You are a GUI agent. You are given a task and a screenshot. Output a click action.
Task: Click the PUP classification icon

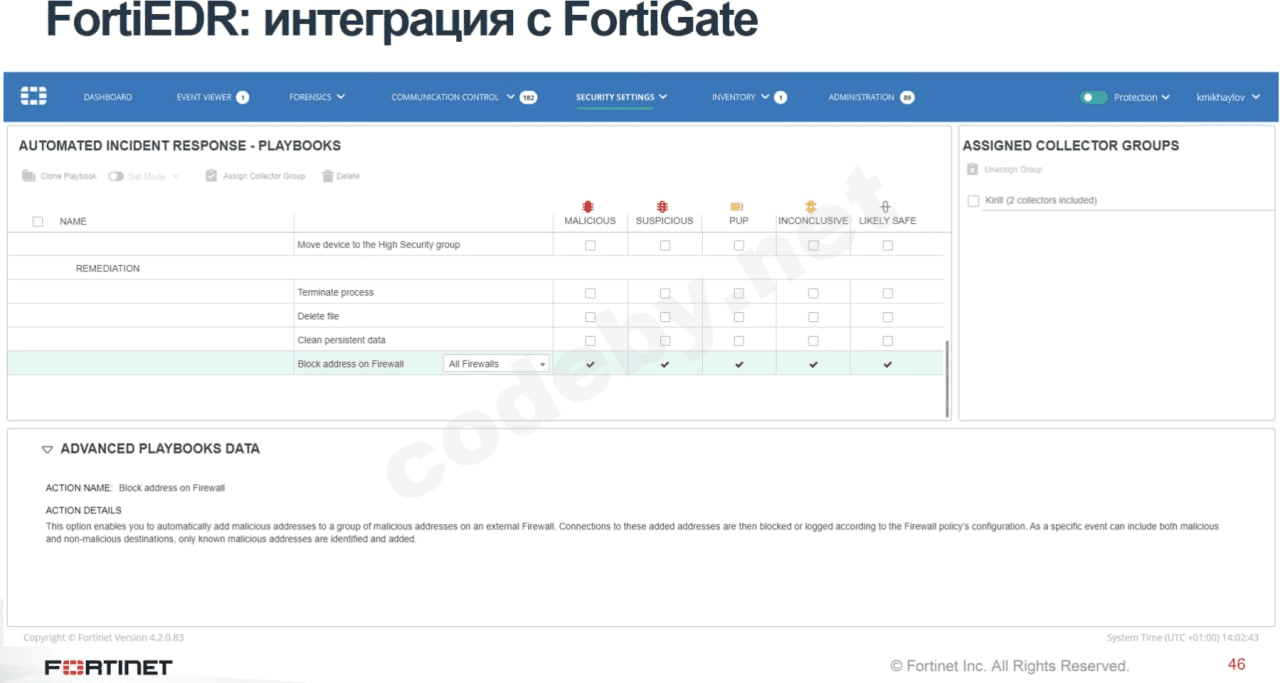point(737,207)
